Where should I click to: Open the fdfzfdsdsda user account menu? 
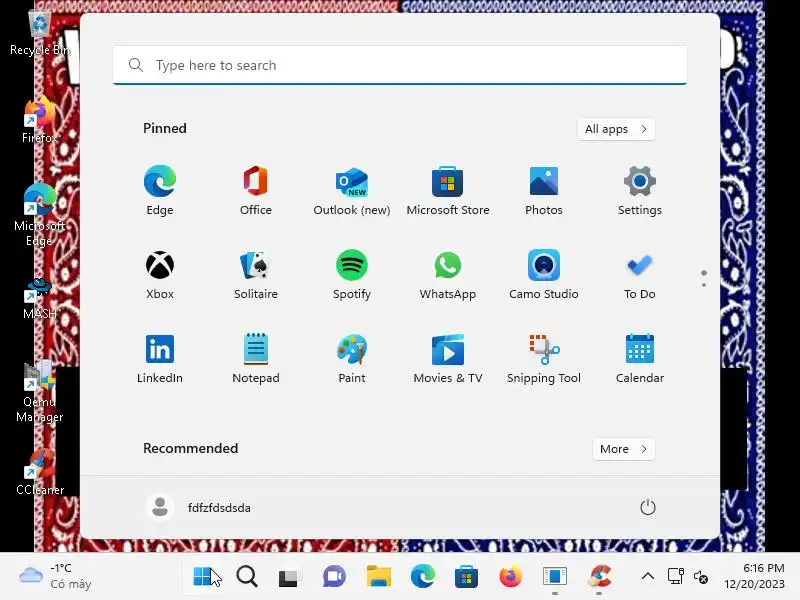[x=199, y=507]
